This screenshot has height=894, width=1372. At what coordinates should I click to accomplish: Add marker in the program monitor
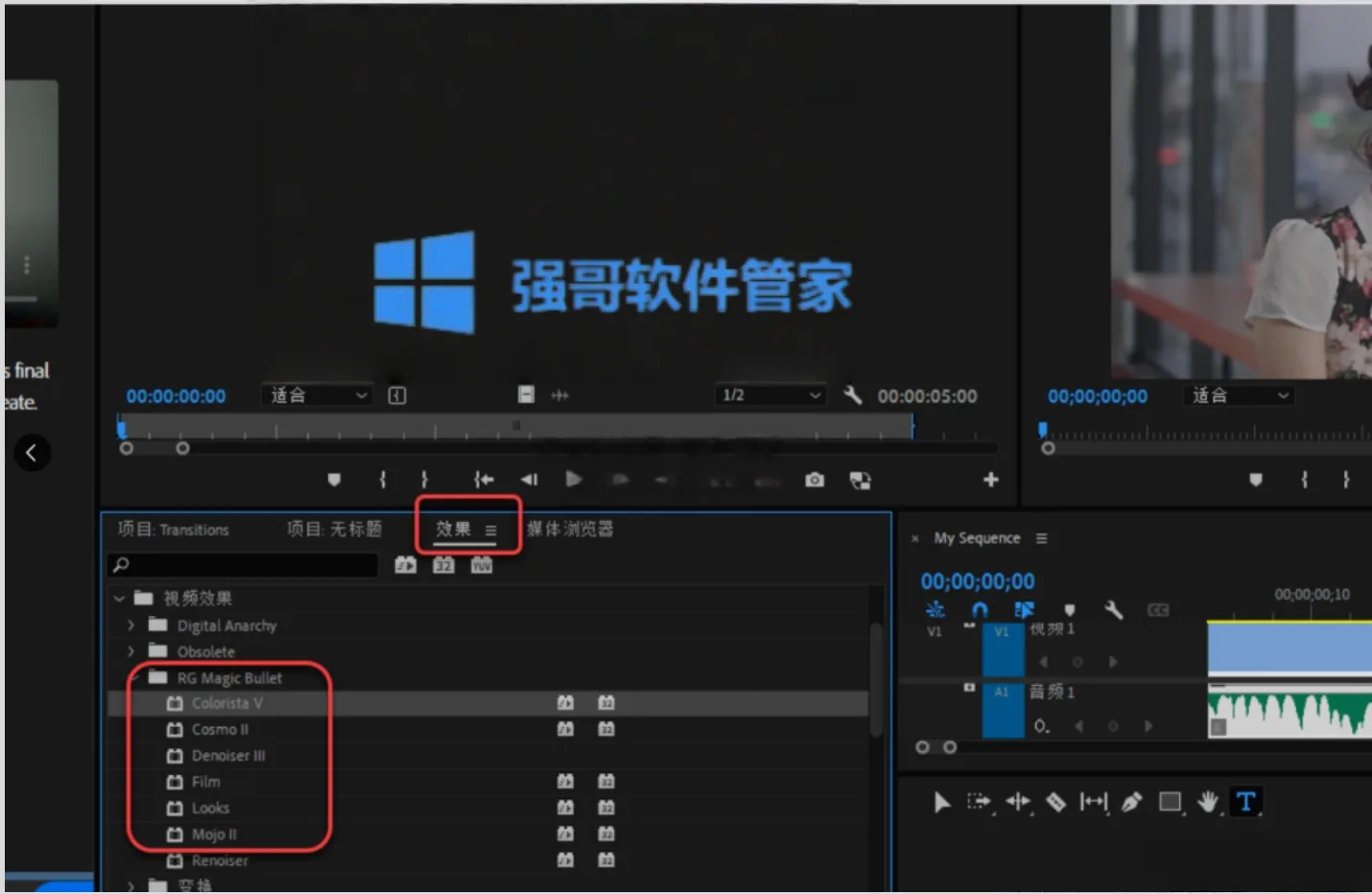(x=1256, y=480)
